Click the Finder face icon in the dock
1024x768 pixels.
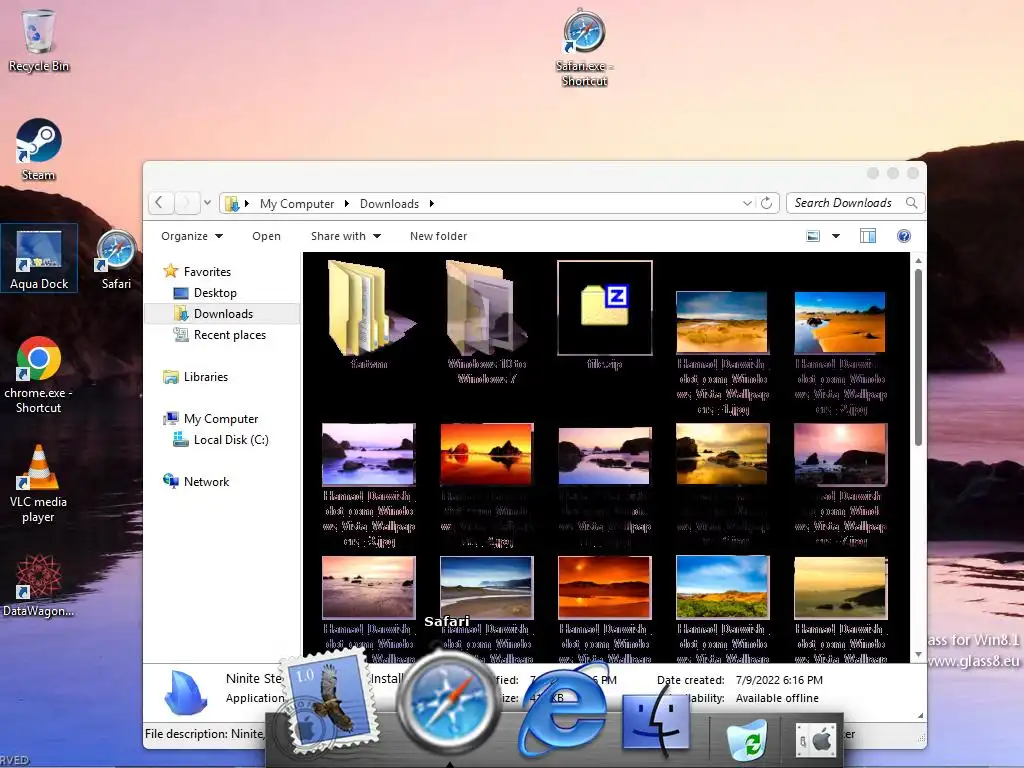(x=656, y=720)
